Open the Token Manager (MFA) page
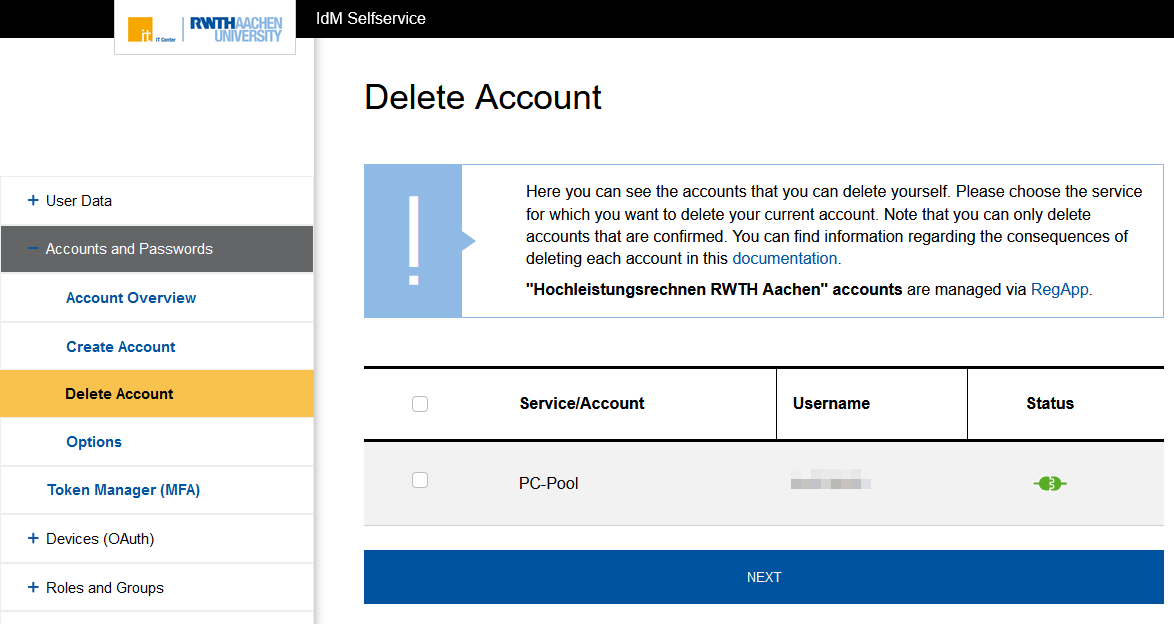The height and width of the screenshot is (624, 1174). [124, 490]
